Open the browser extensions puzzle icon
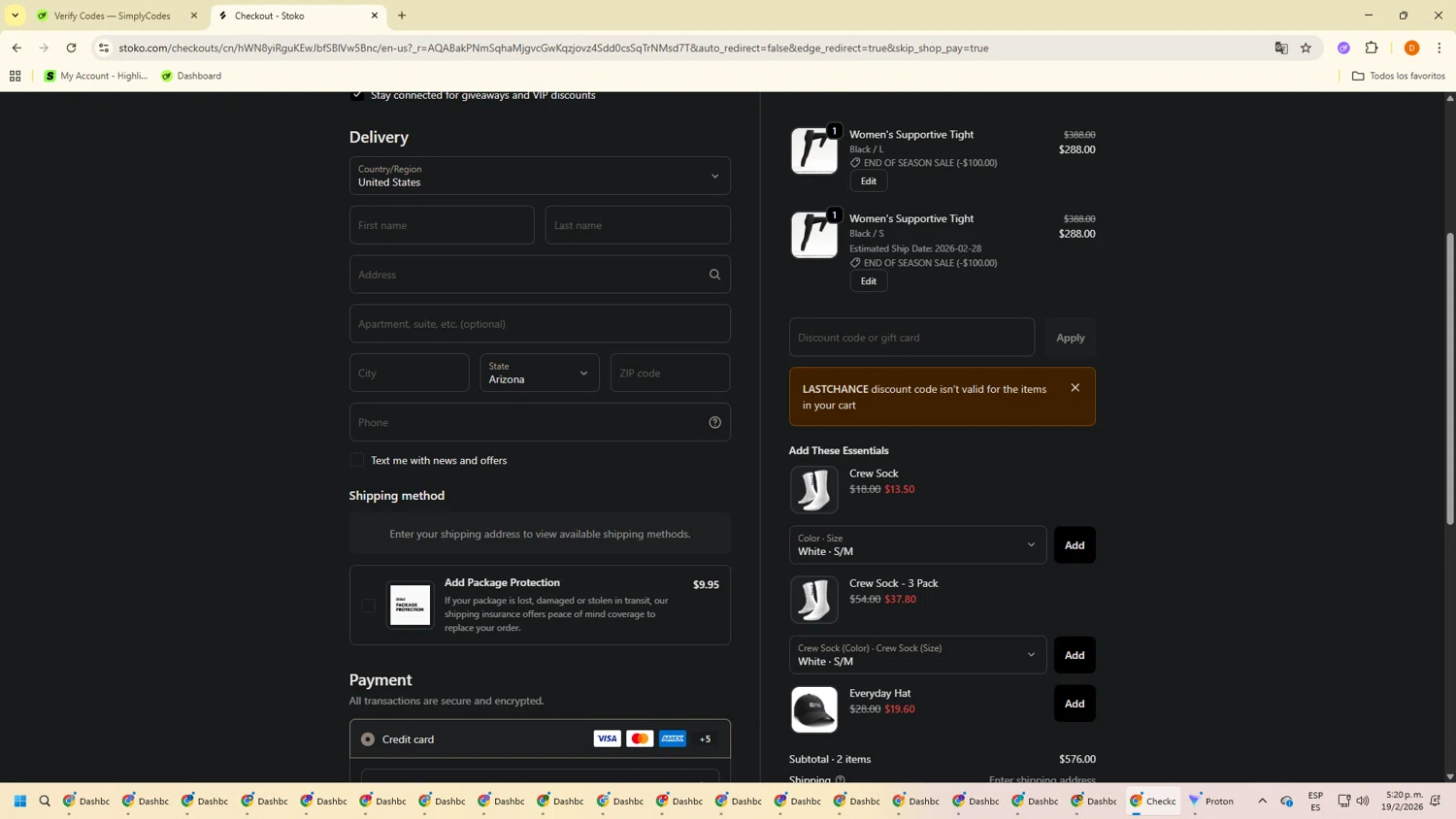The width and height of the screenshot is (1456, 819). [x=1372, y=48]
